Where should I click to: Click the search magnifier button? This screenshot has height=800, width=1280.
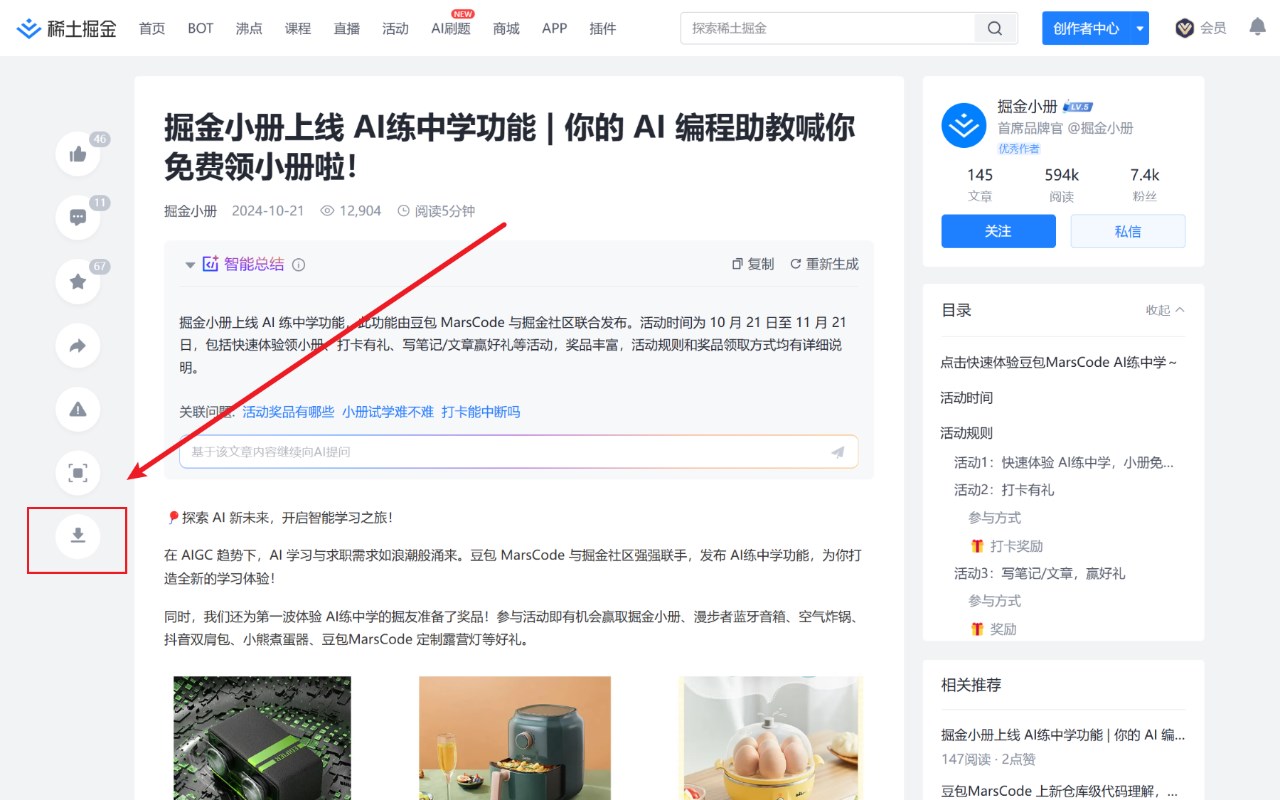pyautogui.click(x=995, y=28)
